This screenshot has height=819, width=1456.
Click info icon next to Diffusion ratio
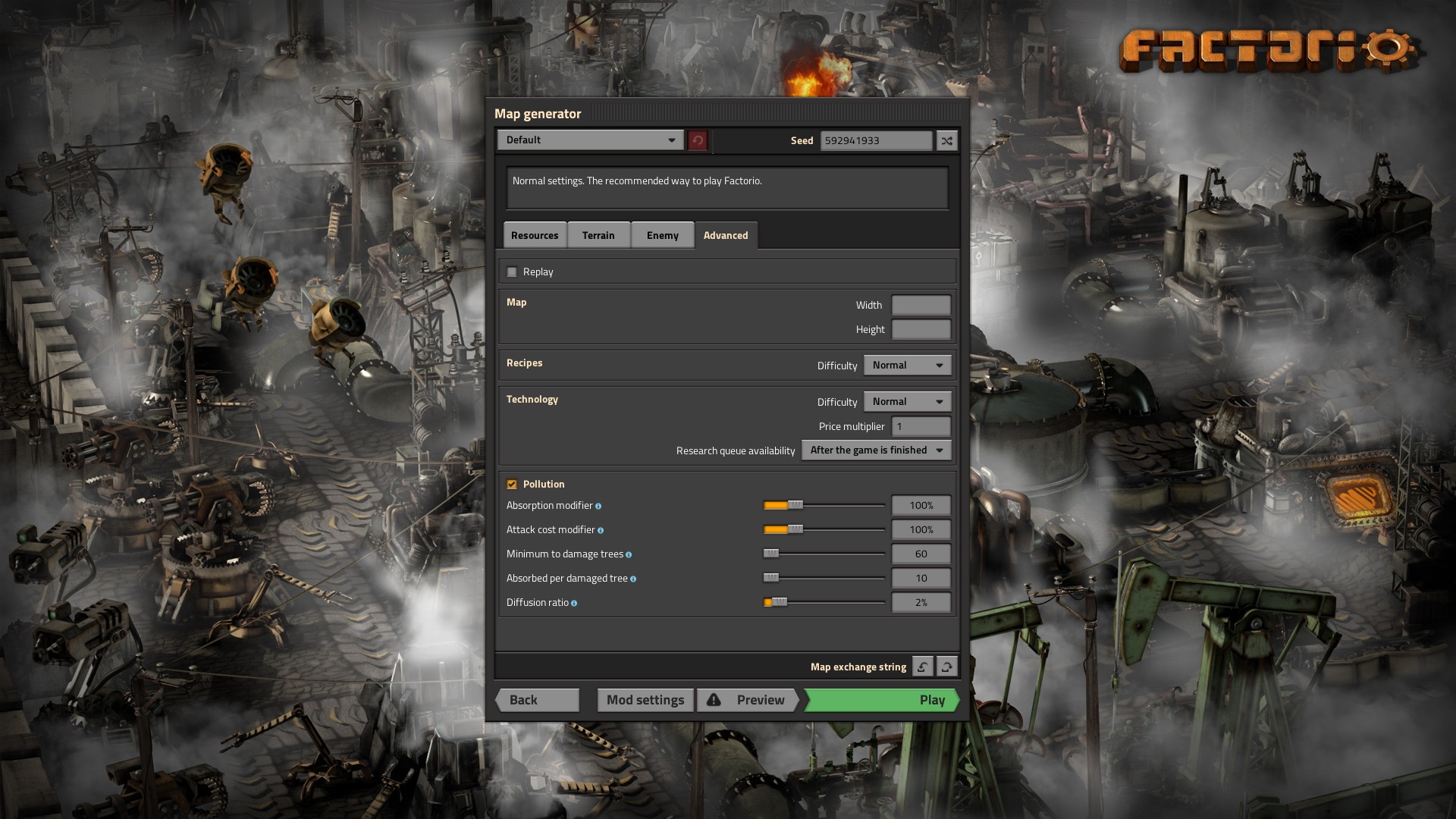pyautogui.click(x=574, y=604)
